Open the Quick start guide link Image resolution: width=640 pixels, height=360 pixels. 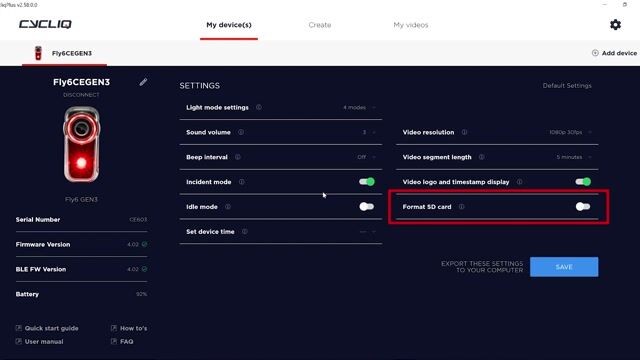click(51, 328)
